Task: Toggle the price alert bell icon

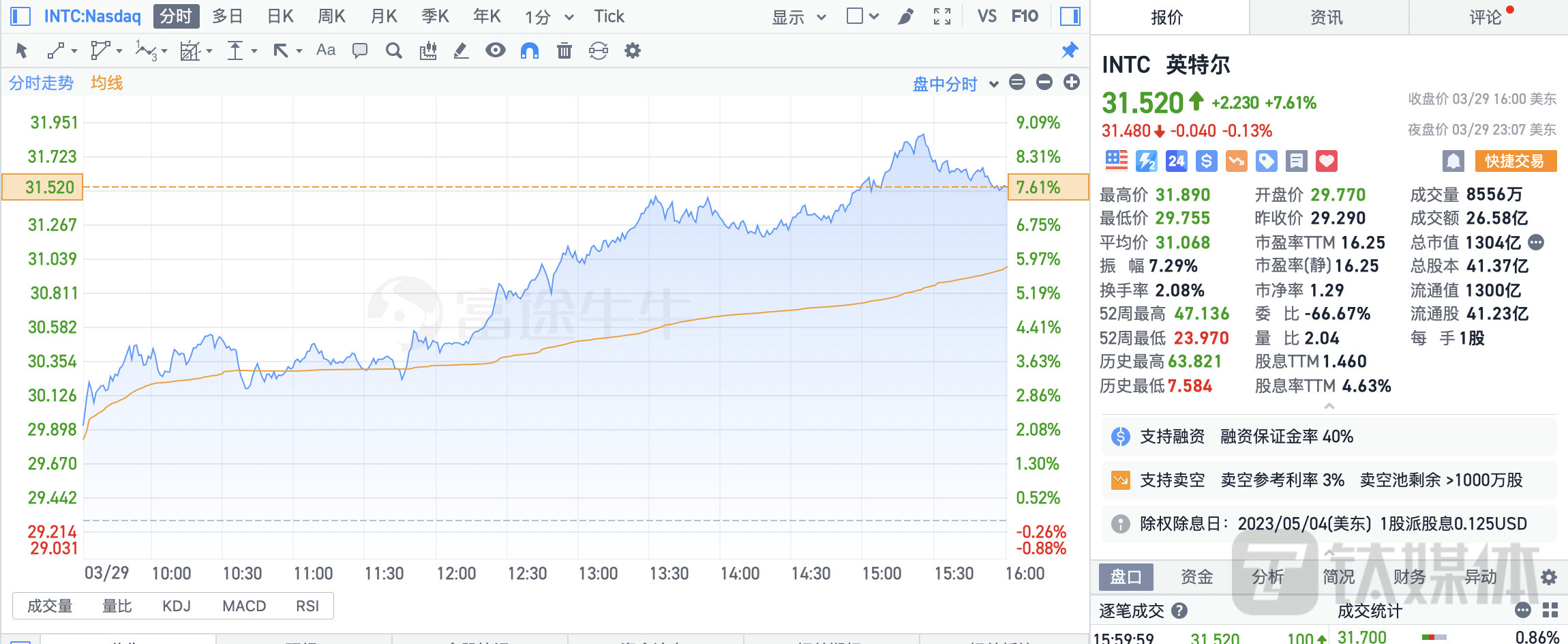Action: coord(1453,161)
